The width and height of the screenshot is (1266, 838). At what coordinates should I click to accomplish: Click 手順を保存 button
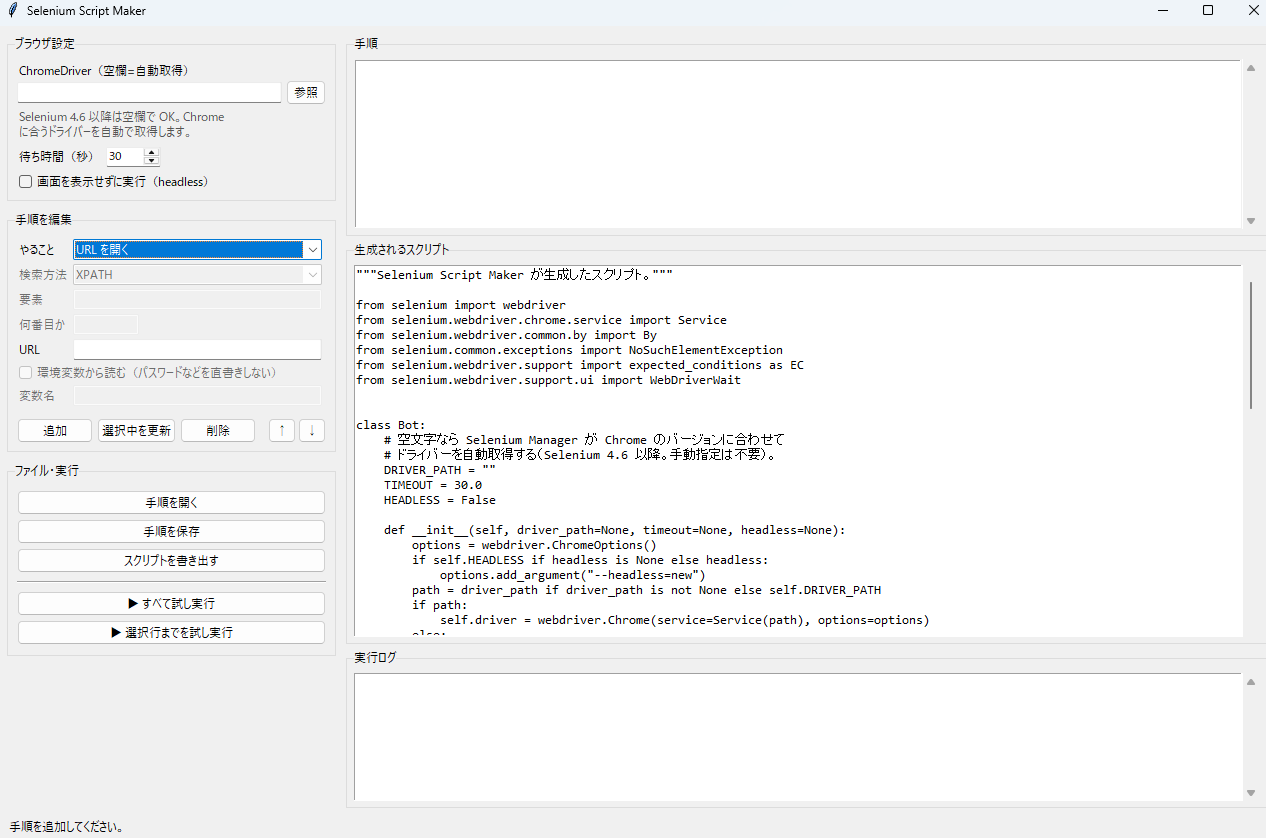(x=171, y=531)
